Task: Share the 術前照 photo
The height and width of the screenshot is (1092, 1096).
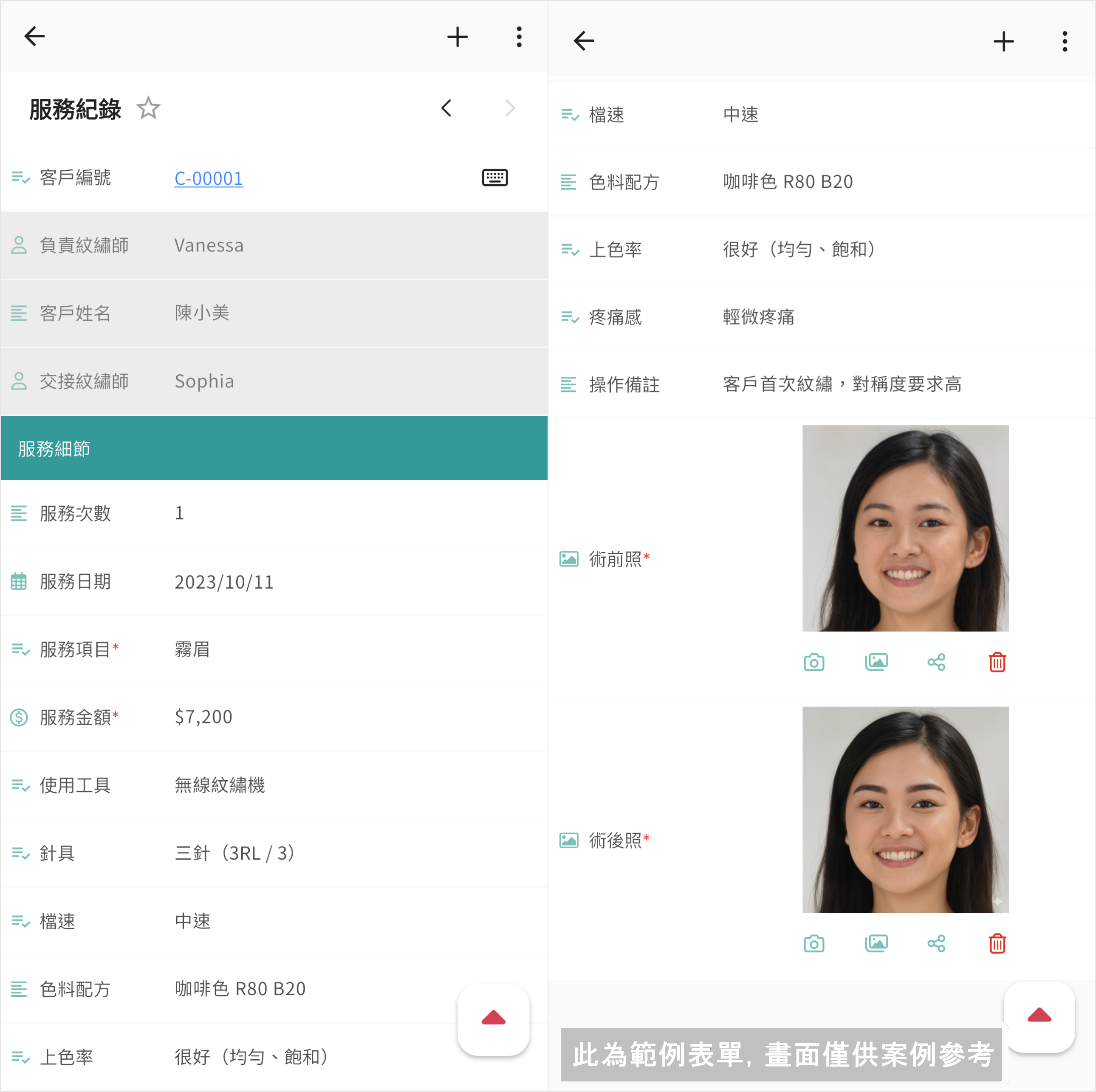Action: pyautogui.click(x=936, y=662)
